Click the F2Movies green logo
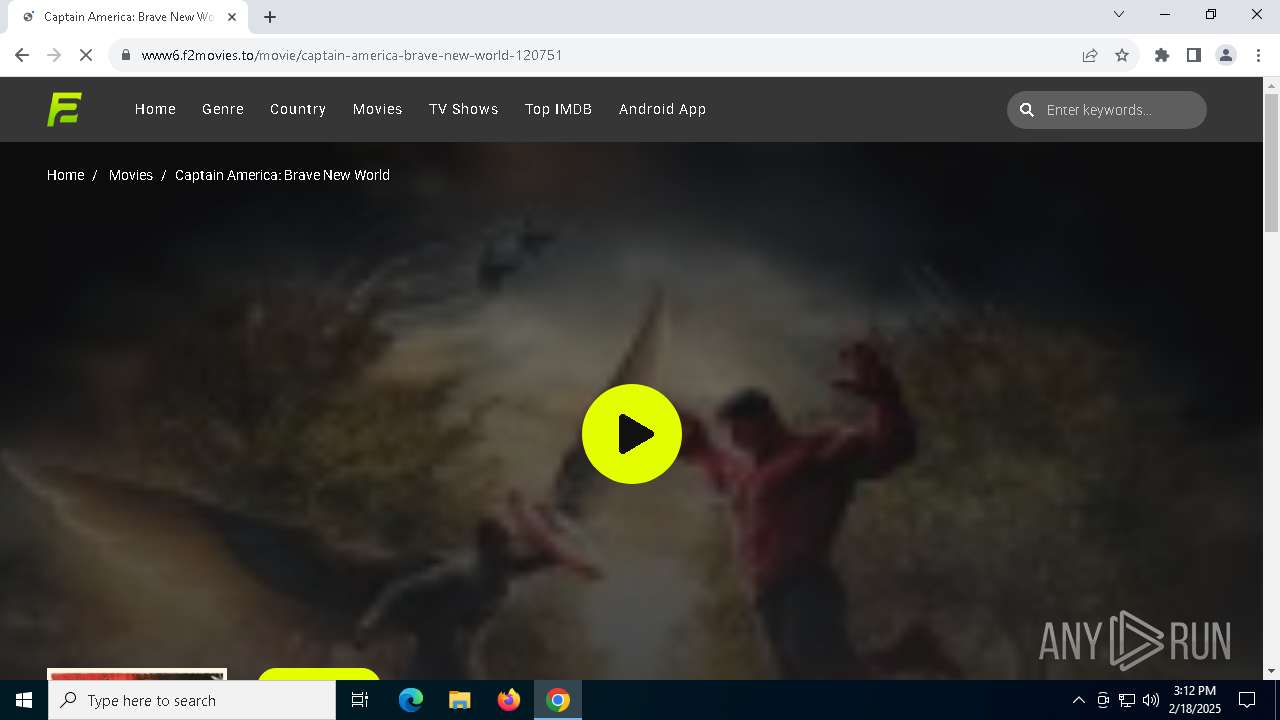The width and height of the screenshot is (1280, 720). coord(64,109)
